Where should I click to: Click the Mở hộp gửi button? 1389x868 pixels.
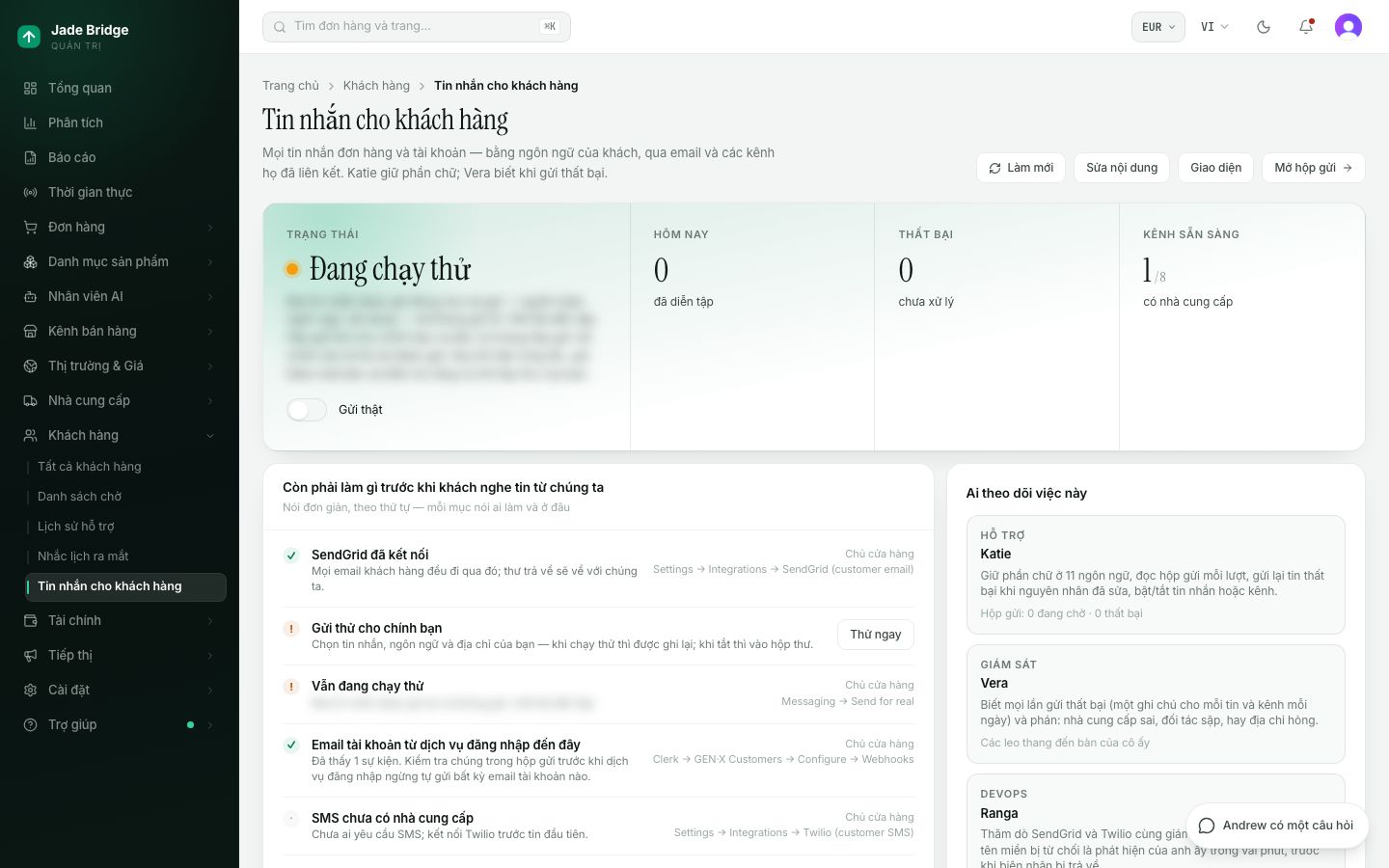[x=1314, y=168]
